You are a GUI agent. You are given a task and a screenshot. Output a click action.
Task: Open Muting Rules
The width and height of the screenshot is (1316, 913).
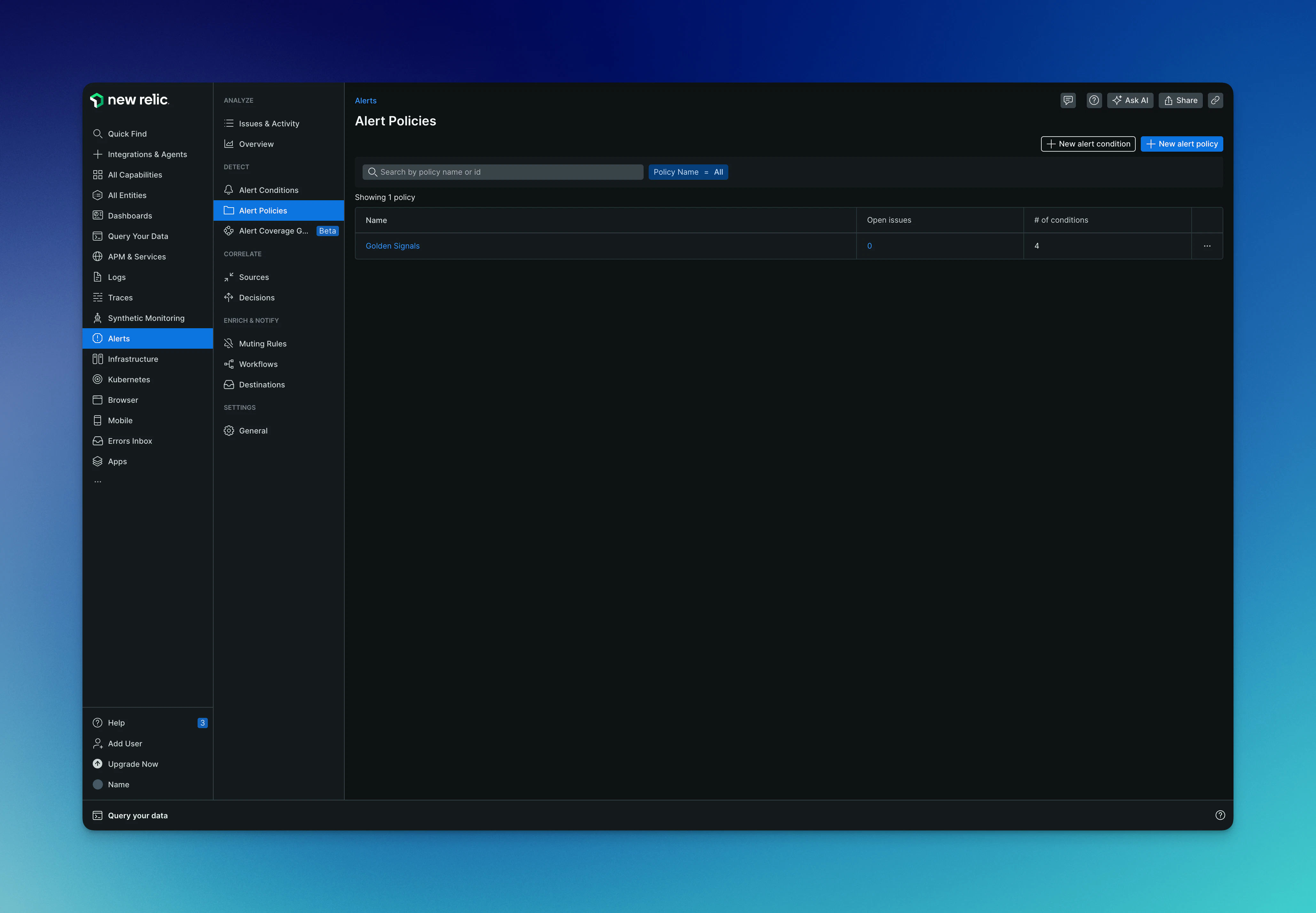pyautogui.click(x=278, y=344)
